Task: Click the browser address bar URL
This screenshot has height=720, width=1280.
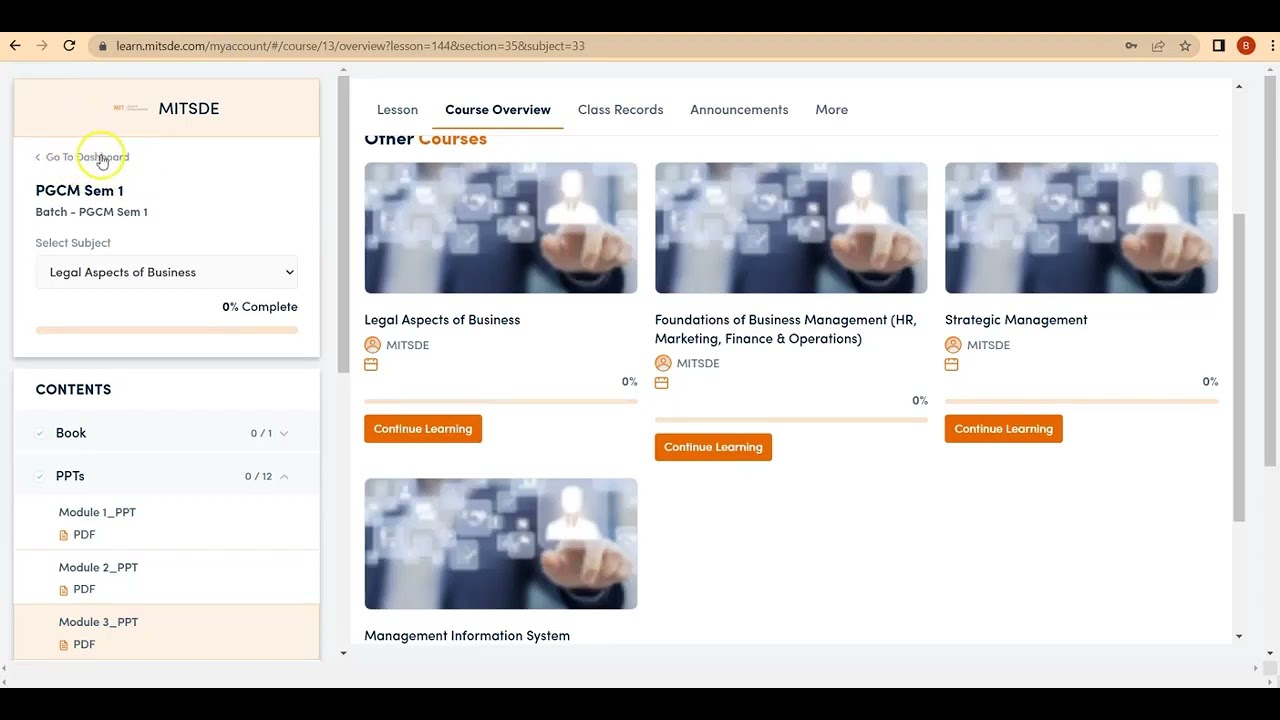Action: pyautogui.click(x=350, y=46)
